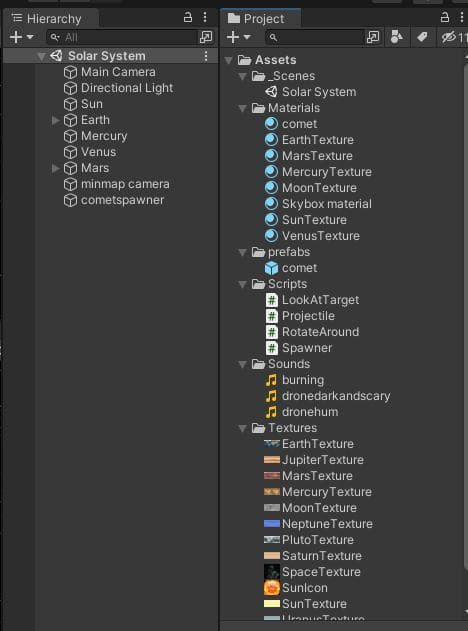
Task: Open Project search scope picker icon
Action: [373, 37]
